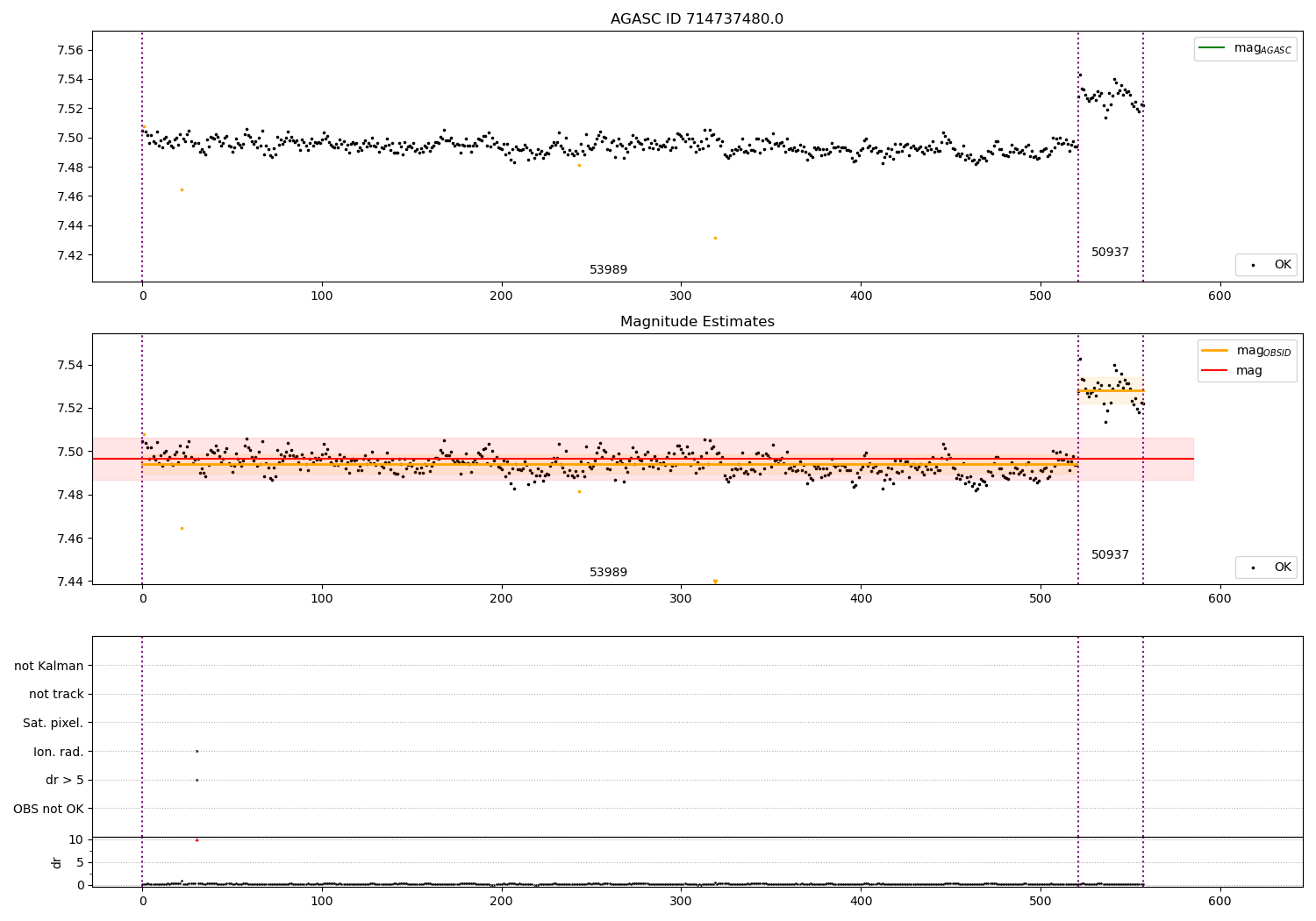Click the 'Sat. pixel.' axis label
Viewport: 1316px width, 921px height.
coord(54,723)
